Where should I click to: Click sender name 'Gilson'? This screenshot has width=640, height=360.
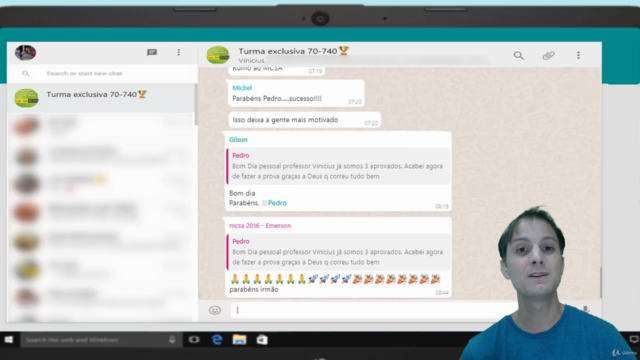(238, 140)
